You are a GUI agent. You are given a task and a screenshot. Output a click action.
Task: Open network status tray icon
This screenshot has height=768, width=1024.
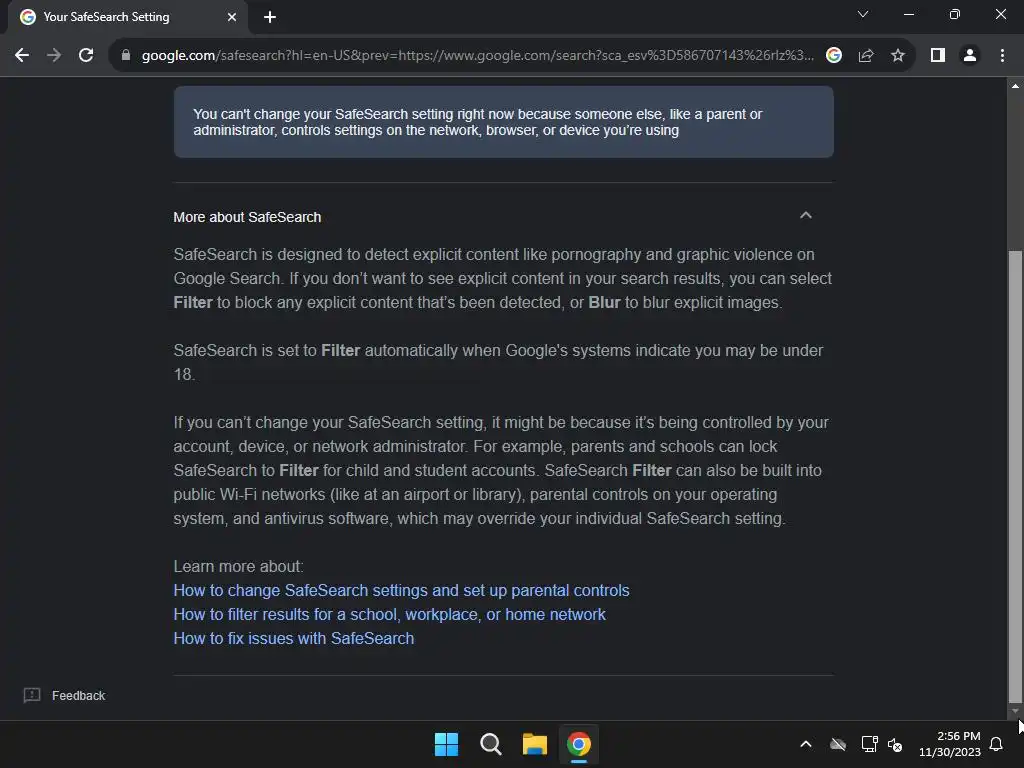coord(869,744)
